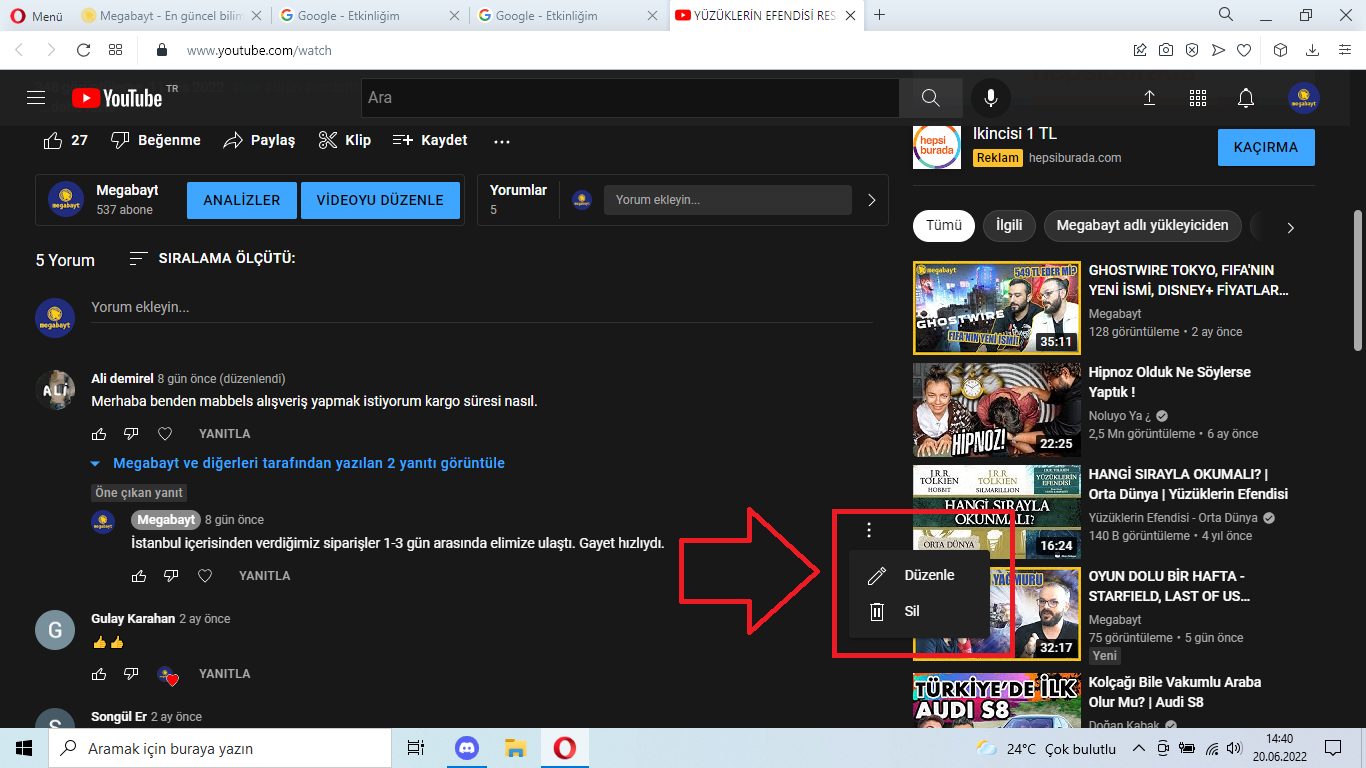Open the Discord taskbar icon
Screen dimensions: 1366x768
pyautogui.click(x=467, y=748)
